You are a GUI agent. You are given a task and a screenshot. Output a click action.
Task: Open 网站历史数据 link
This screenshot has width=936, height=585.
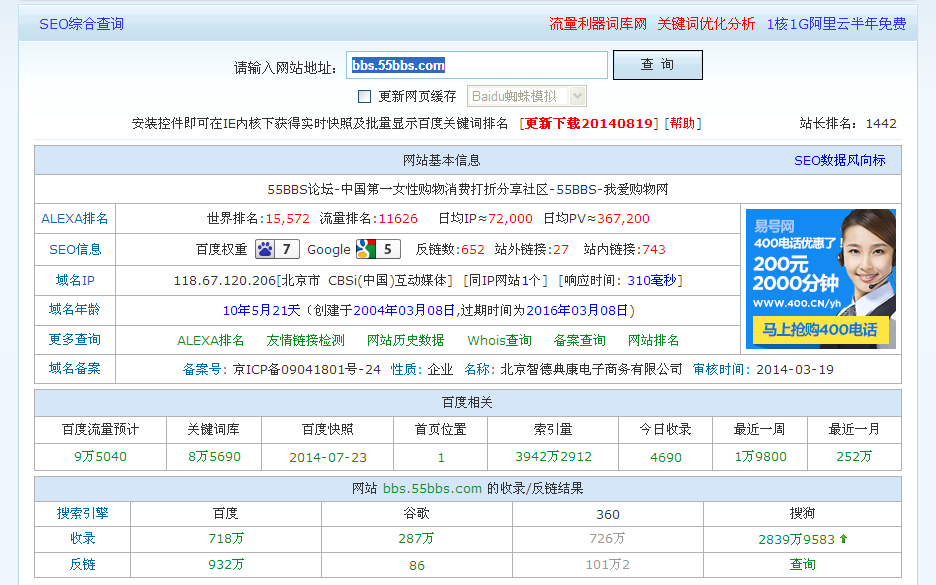click(x=405, y=340)
